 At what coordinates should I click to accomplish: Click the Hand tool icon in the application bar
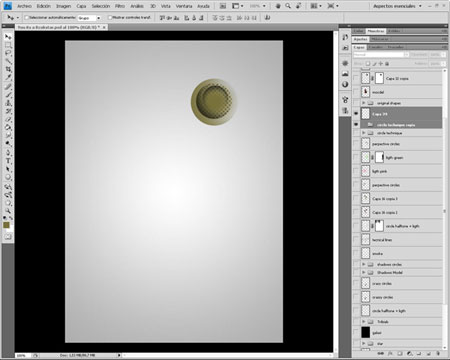(278, 6)
